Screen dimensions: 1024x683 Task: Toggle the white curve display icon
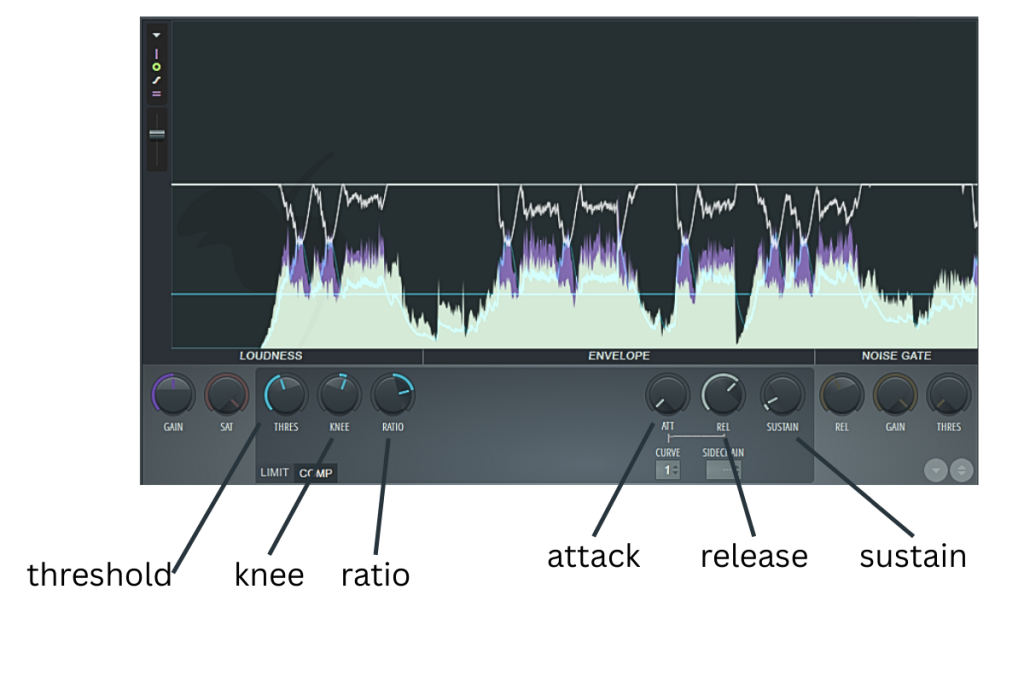[x=157, y=80]
